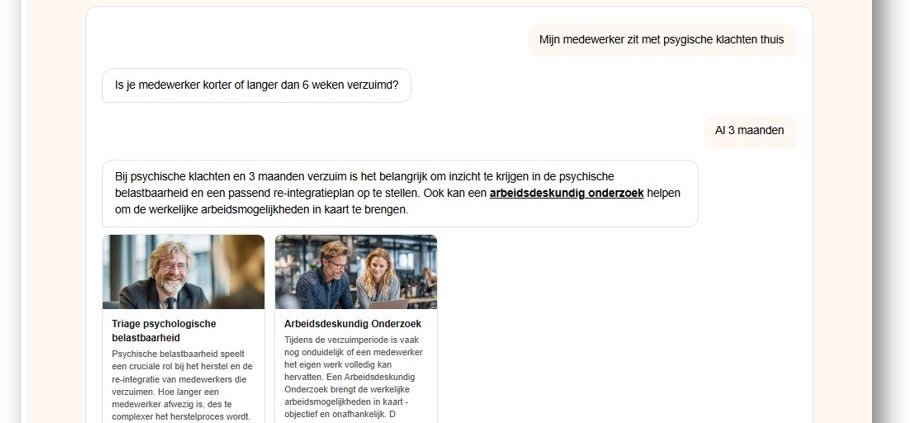915x423 pixels.
Task: Click the Arbeidsdeskundig Onderzoek card title
Action: click(352, 324)
